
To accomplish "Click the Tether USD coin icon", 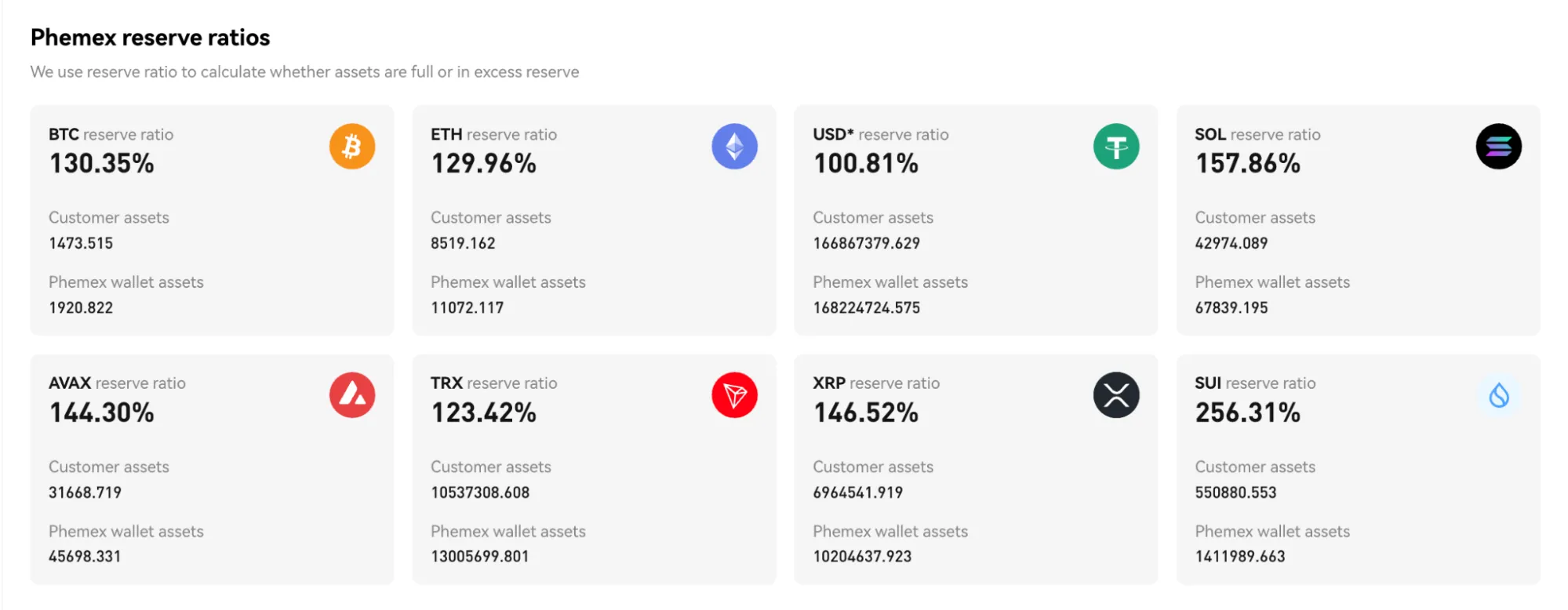I will (x=1116, y=147).
